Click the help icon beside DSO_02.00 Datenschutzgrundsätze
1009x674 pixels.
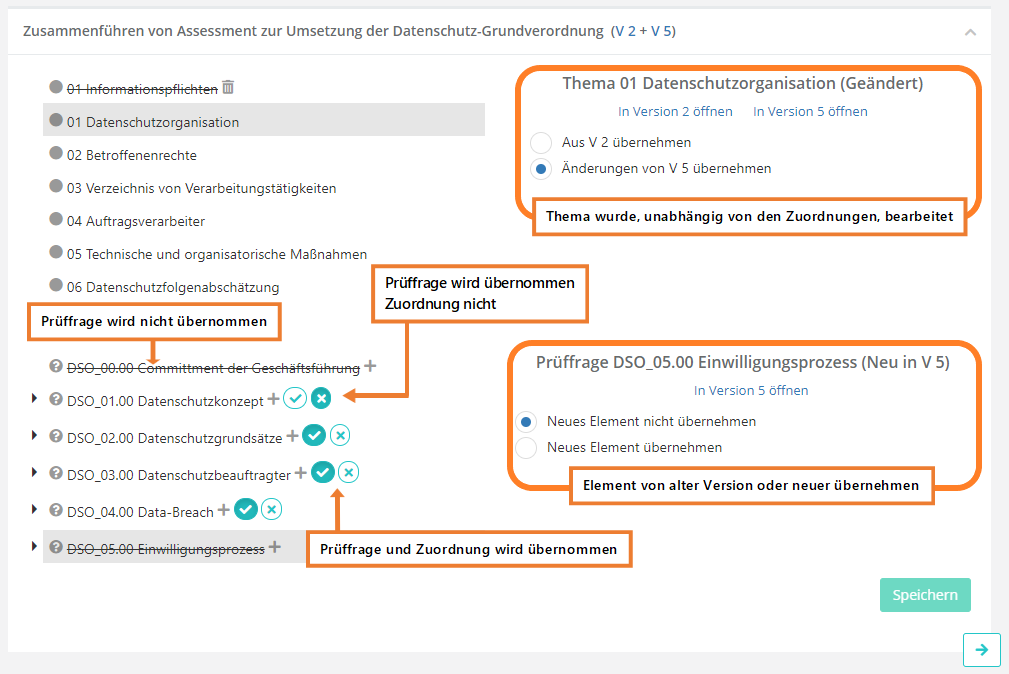tap(56, 436)
